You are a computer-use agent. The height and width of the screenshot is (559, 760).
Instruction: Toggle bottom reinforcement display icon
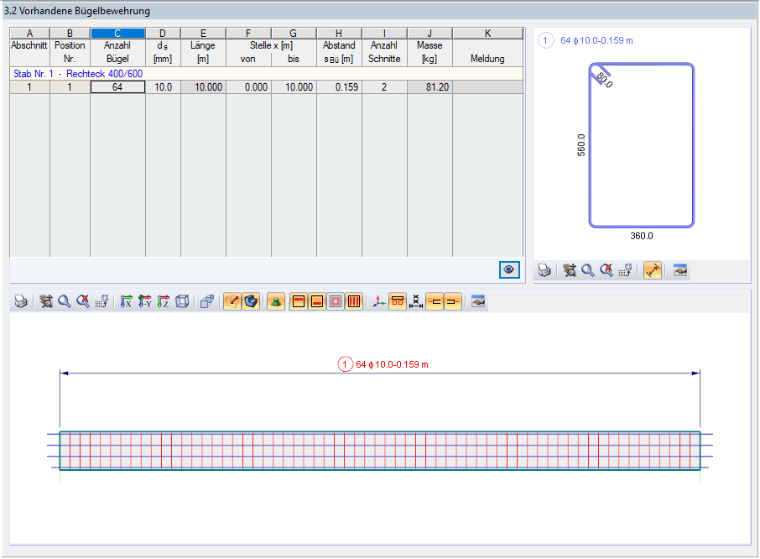point(317,302)
